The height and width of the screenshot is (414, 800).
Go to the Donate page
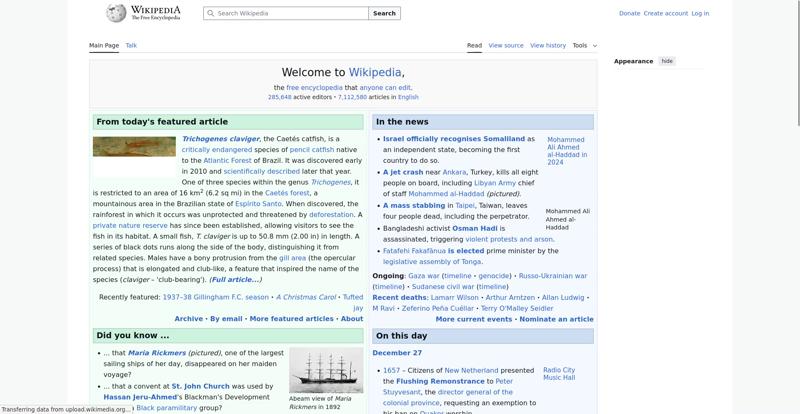coord(629,14)
